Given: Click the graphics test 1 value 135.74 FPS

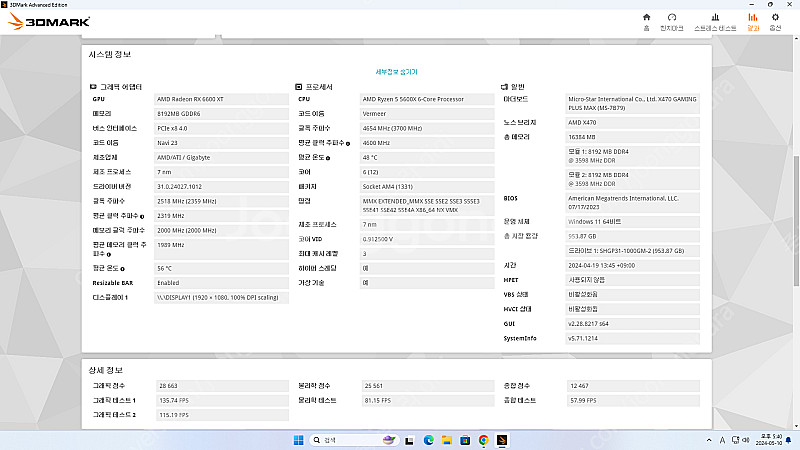Looking at the screenshot, I should (x=222, y=401).
